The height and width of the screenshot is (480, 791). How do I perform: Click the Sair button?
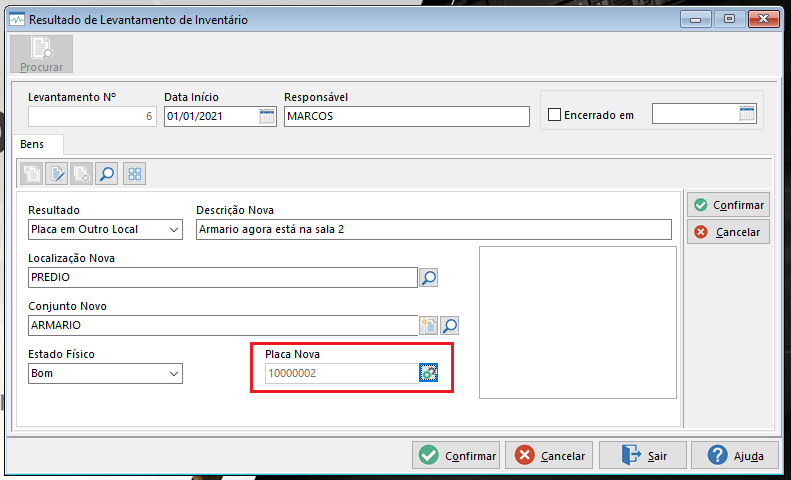click(x=643, y=456)
